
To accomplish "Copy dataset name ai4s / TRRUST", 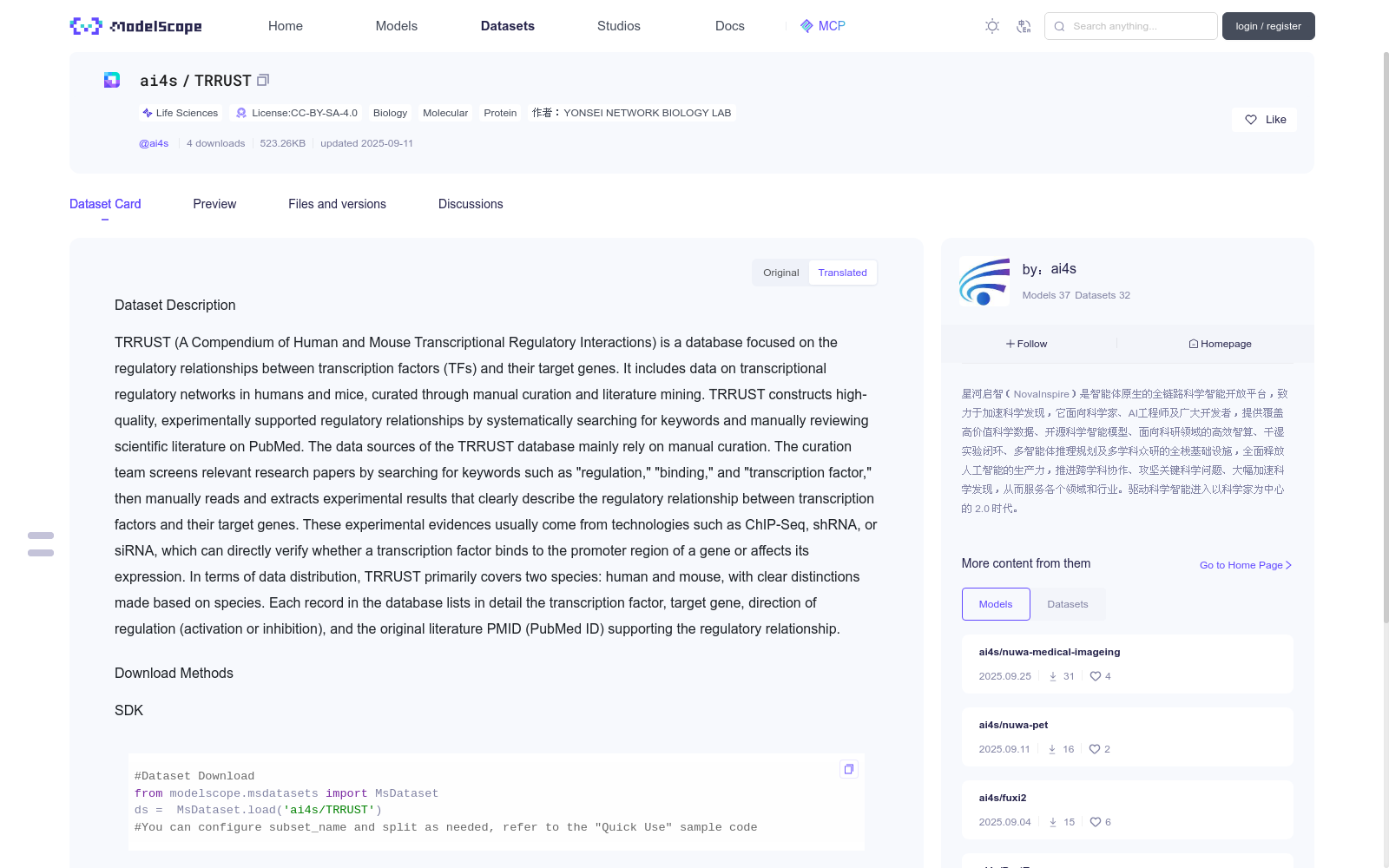I will (x=263, y=80).
